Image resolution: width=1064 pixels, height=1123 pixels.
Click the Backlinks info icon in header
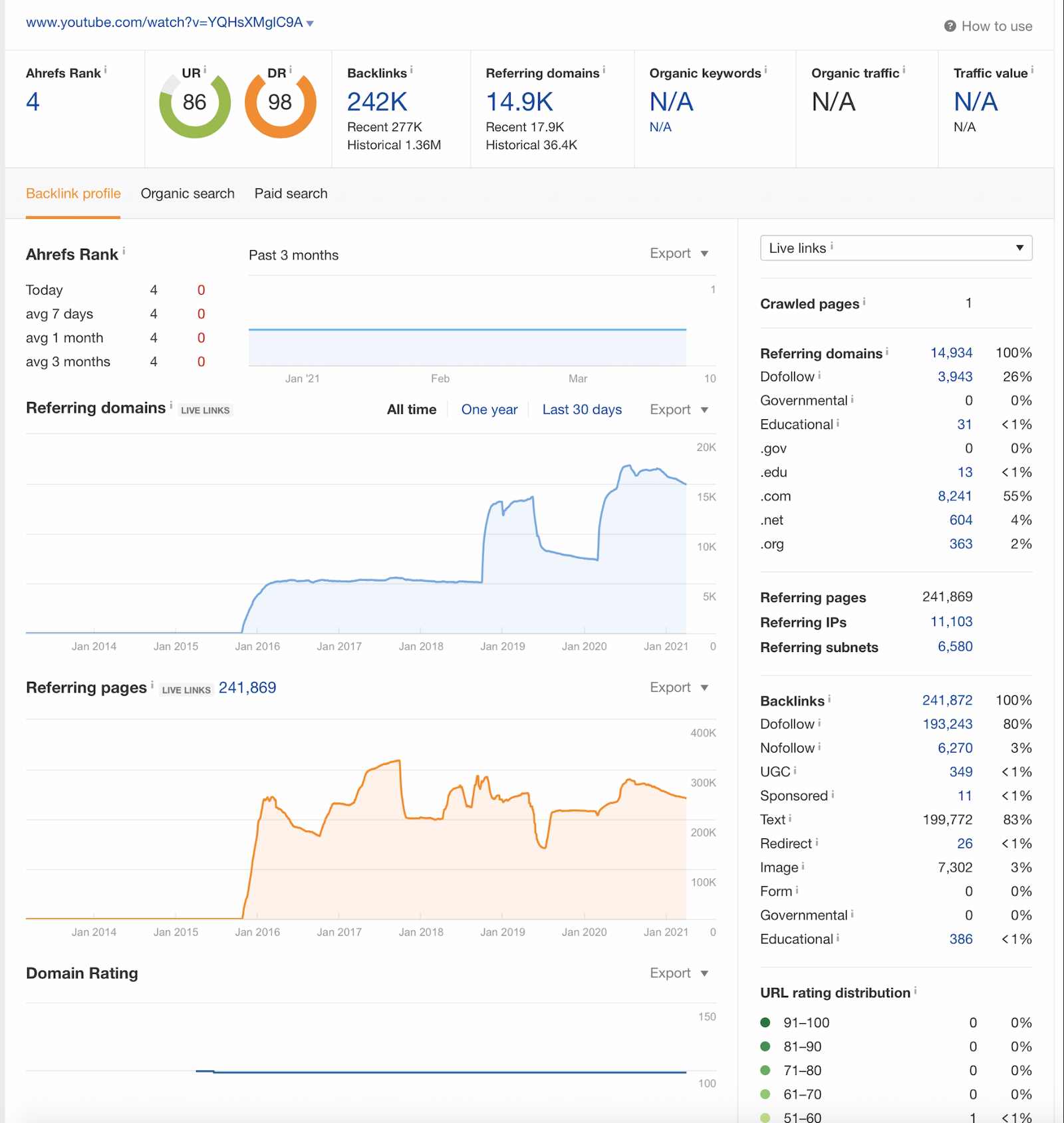[411, 70]
